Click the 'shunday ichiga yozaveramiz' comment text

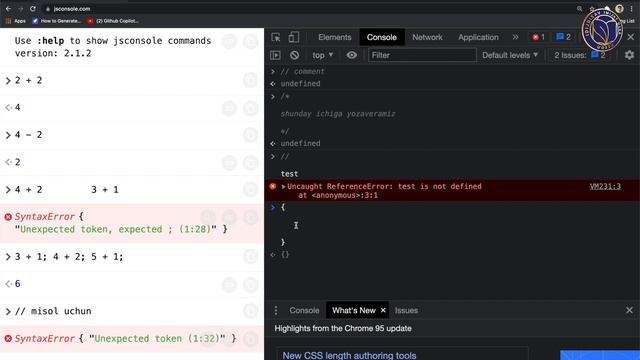(338, 114)
